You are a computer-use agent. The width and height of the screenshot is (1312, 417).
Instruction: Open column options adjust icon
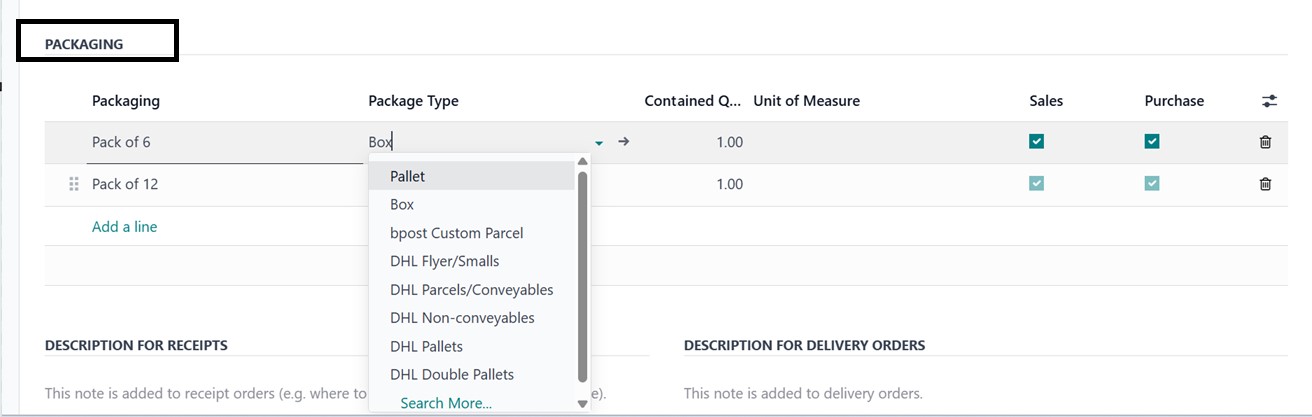click(x=1269, y=101)
